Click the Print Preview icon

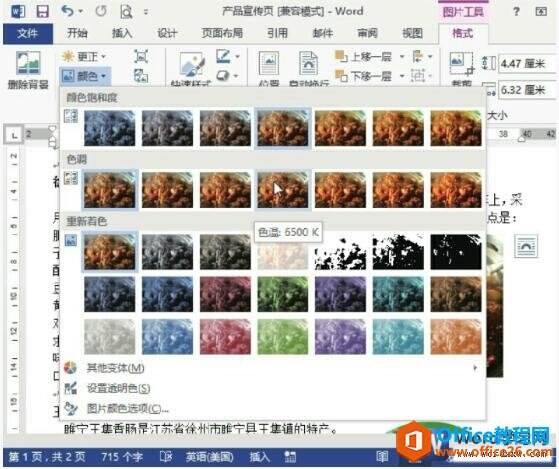coord(126,12)
